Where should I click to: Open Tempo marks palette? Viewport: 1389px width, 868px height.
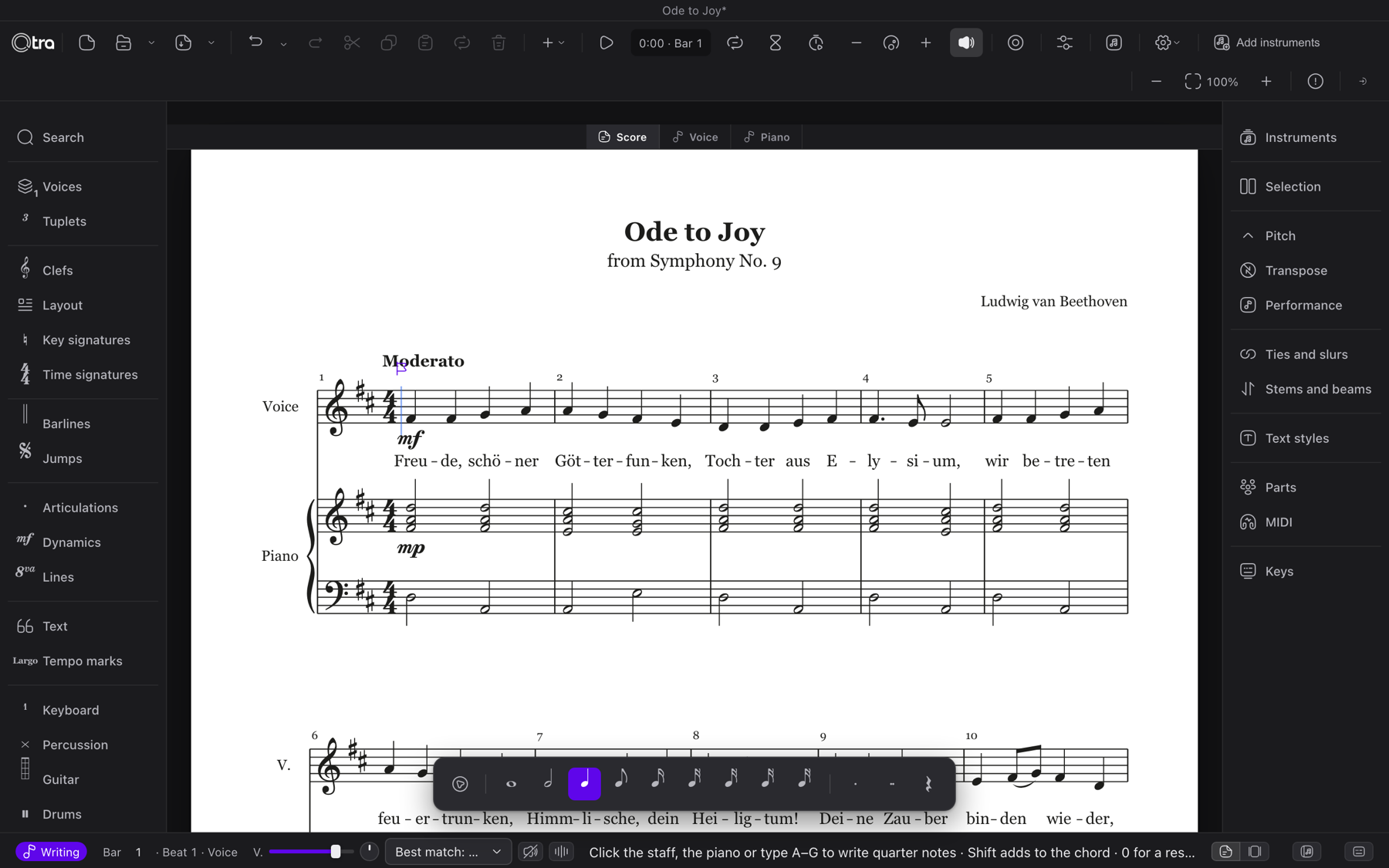click(x=83, y=661)
